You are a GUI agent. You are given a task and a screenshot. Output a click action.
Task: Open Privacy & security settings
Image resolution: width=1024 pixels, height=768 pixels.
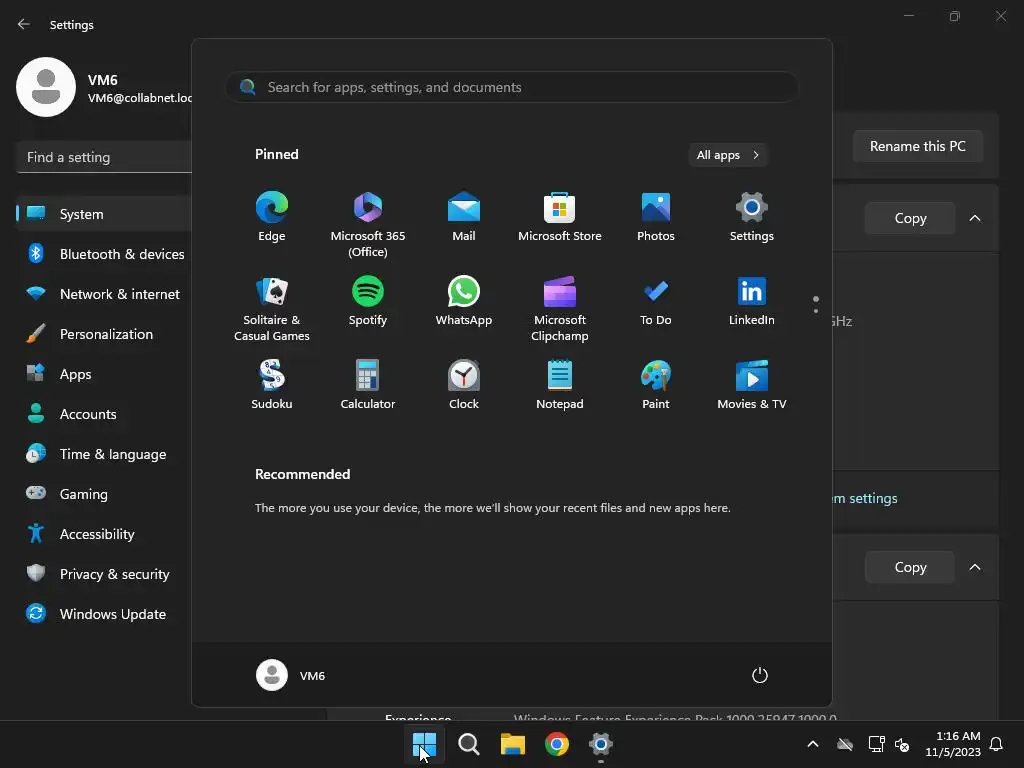pyautogui.click(x=104, y=574)
